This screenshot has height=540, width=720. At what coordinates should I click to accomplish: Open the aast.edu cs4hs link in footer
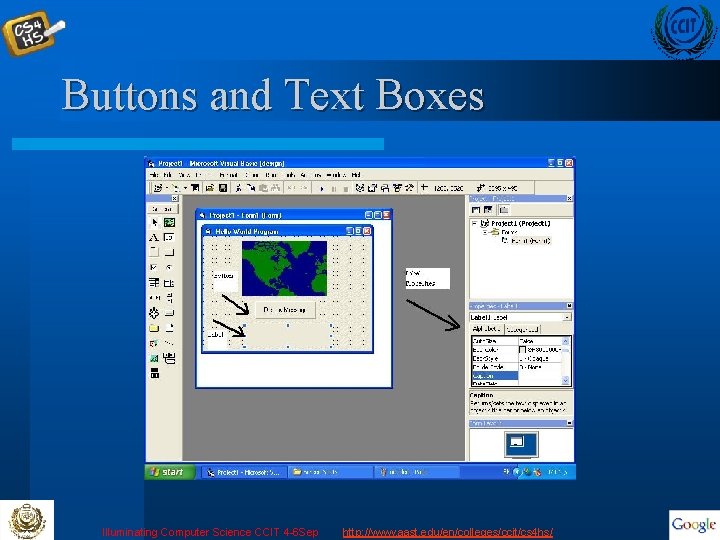click(448, 532)
